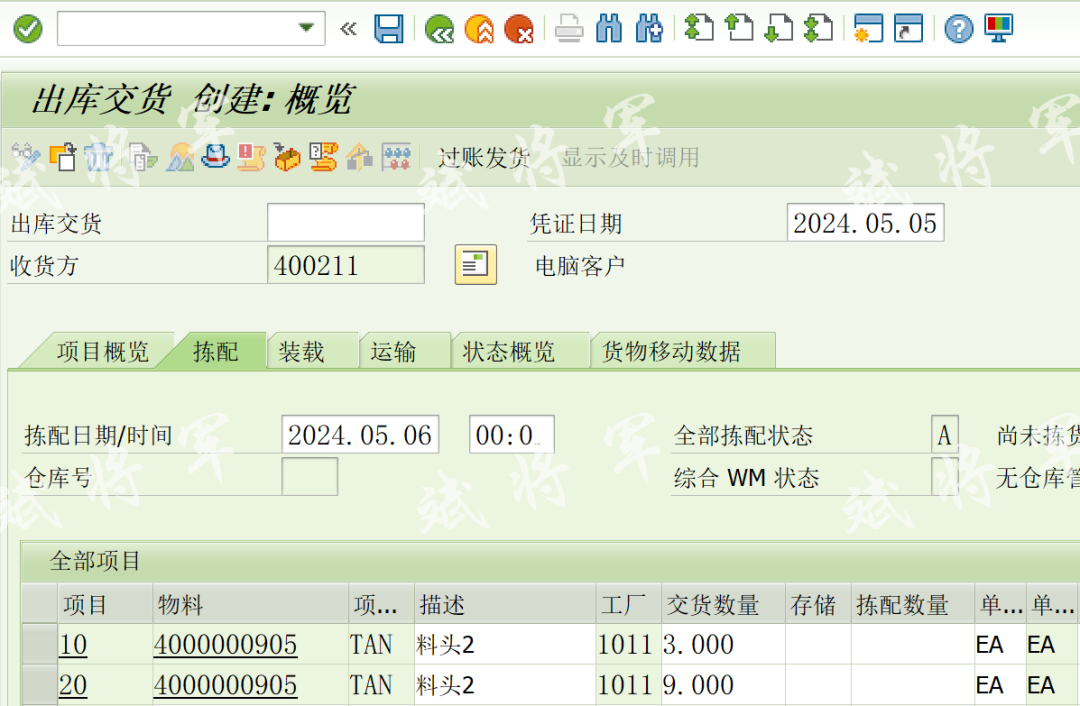Open material 4000000905 link in row 20

tap(225, 685)
